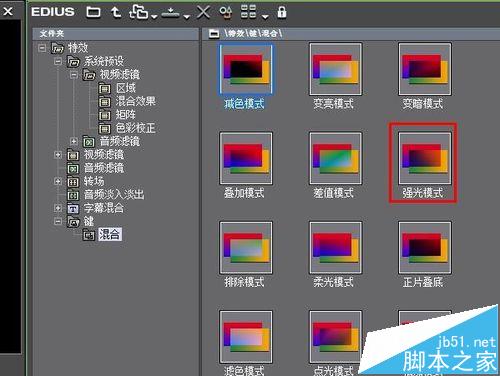Select the 柔光模式 effect thumbnail

(335, 248)
